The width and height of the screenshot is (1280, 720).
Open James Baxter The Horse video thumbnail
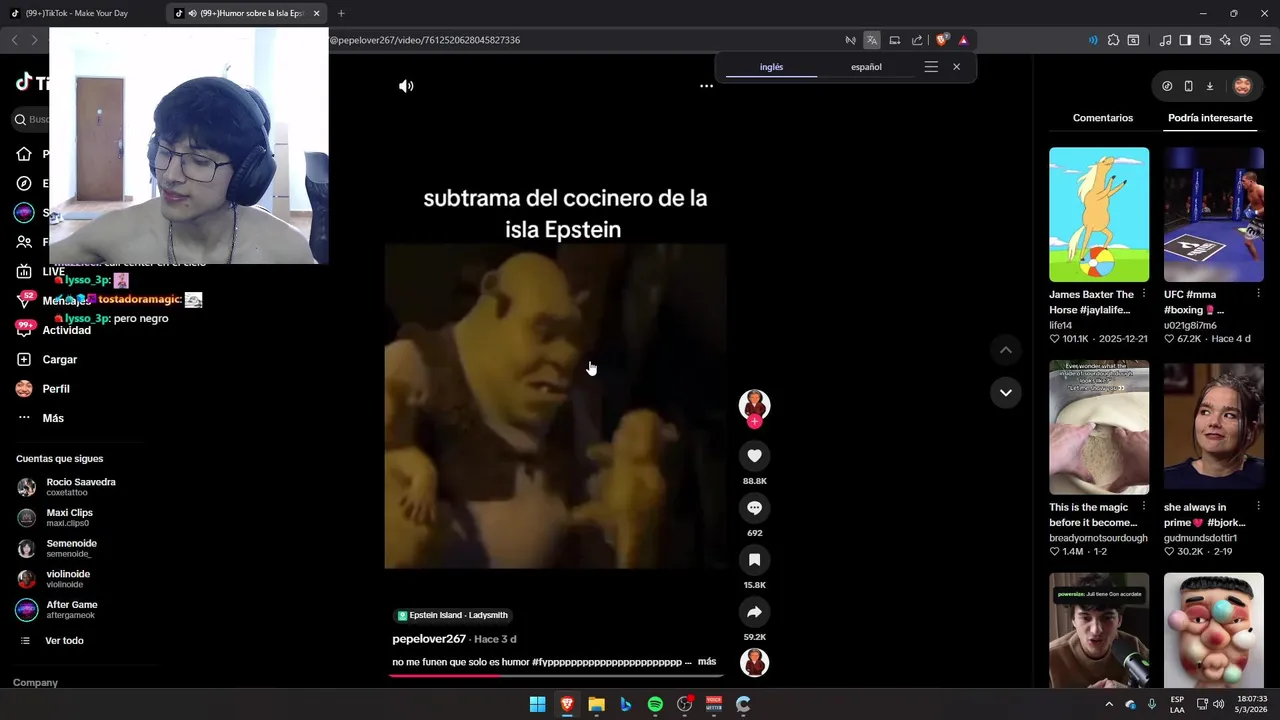[x=1099, y=214]
